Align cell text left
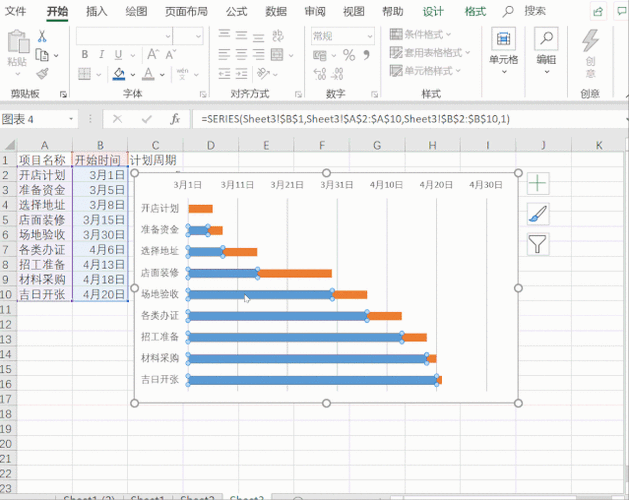 click(x=224, y=55)
